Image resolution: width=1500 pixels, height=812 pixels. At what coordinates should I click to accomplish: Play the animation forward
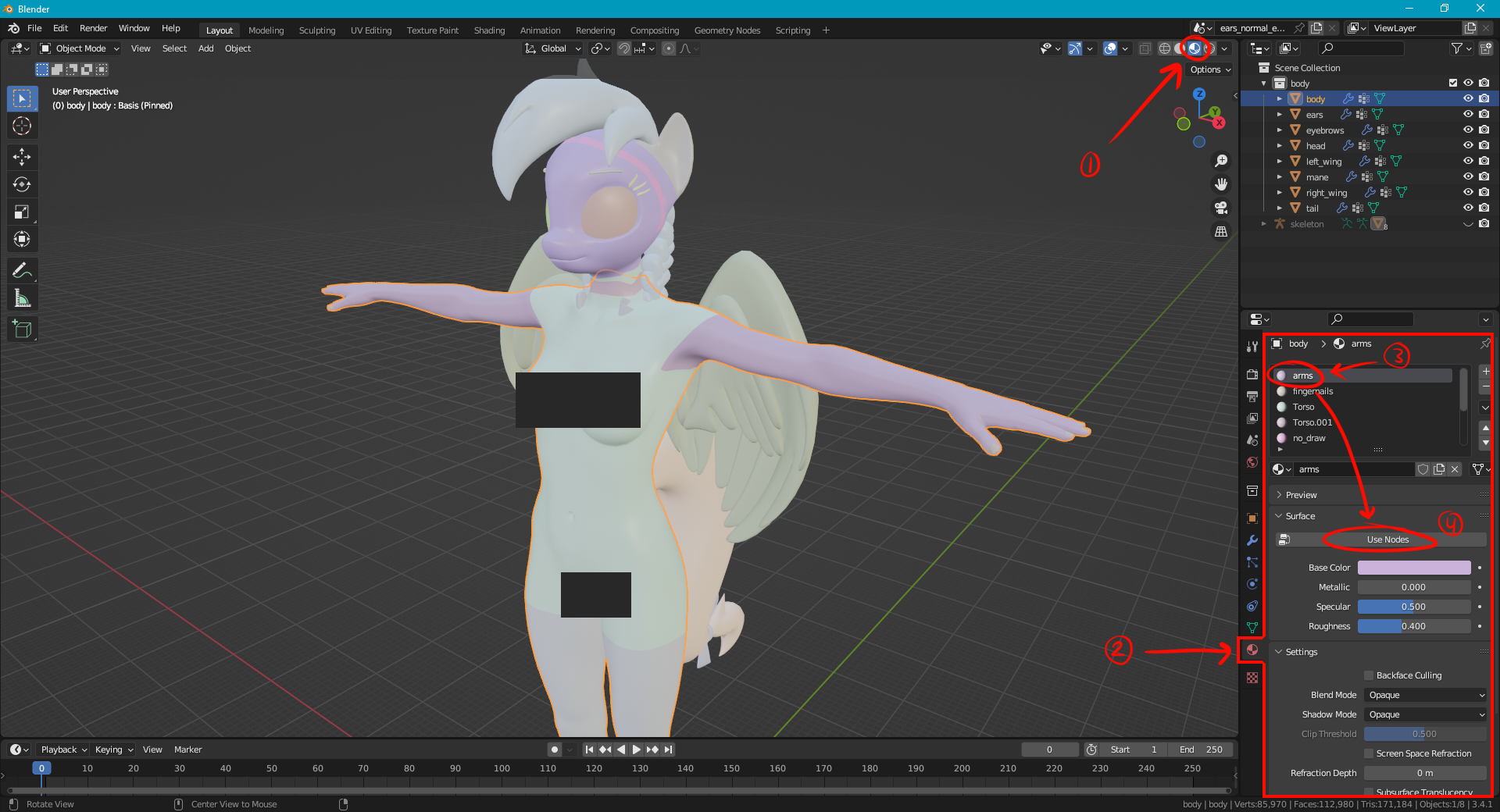[637, 750]
